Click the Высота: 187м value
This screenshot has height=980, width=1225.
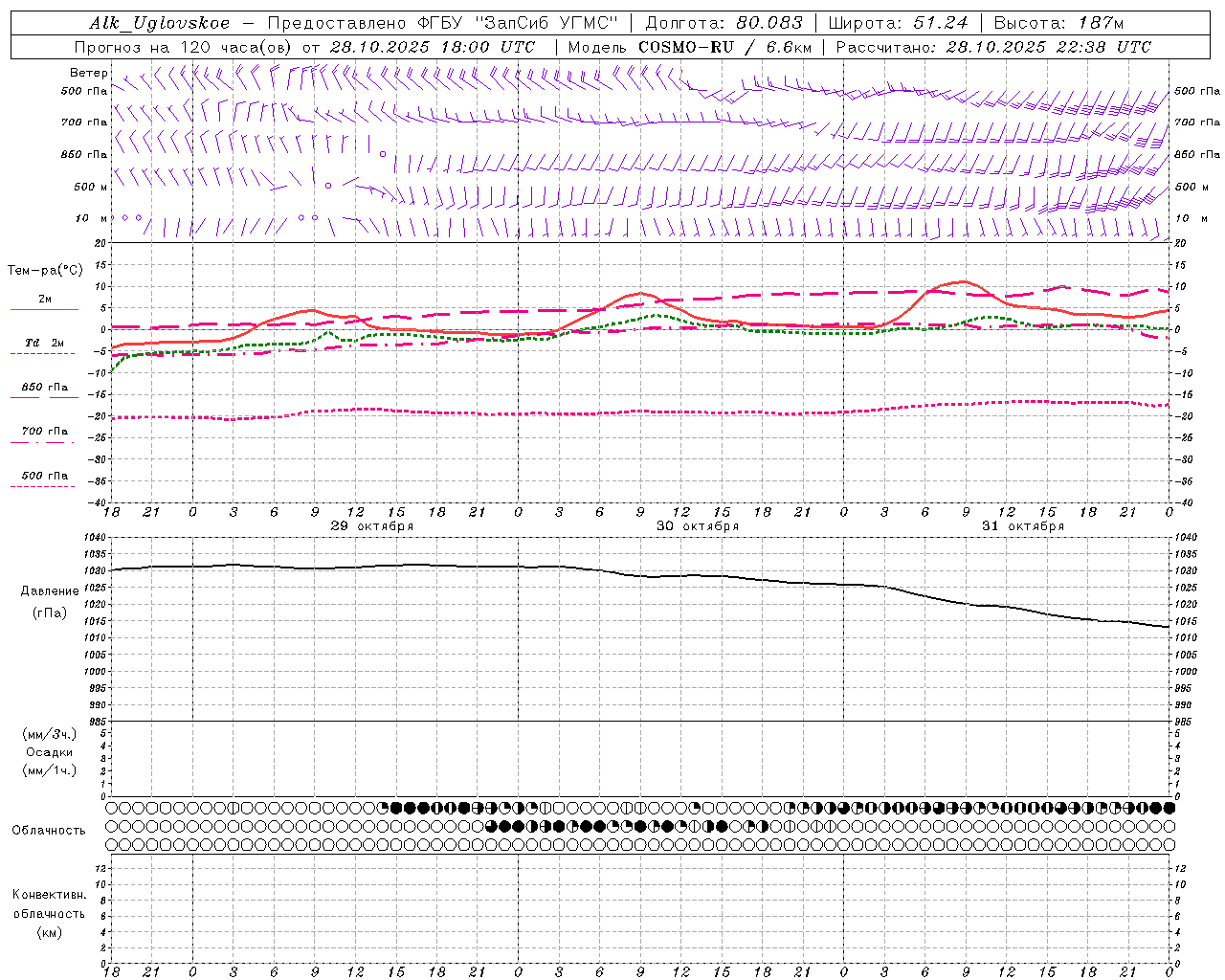click(1058, 23)
